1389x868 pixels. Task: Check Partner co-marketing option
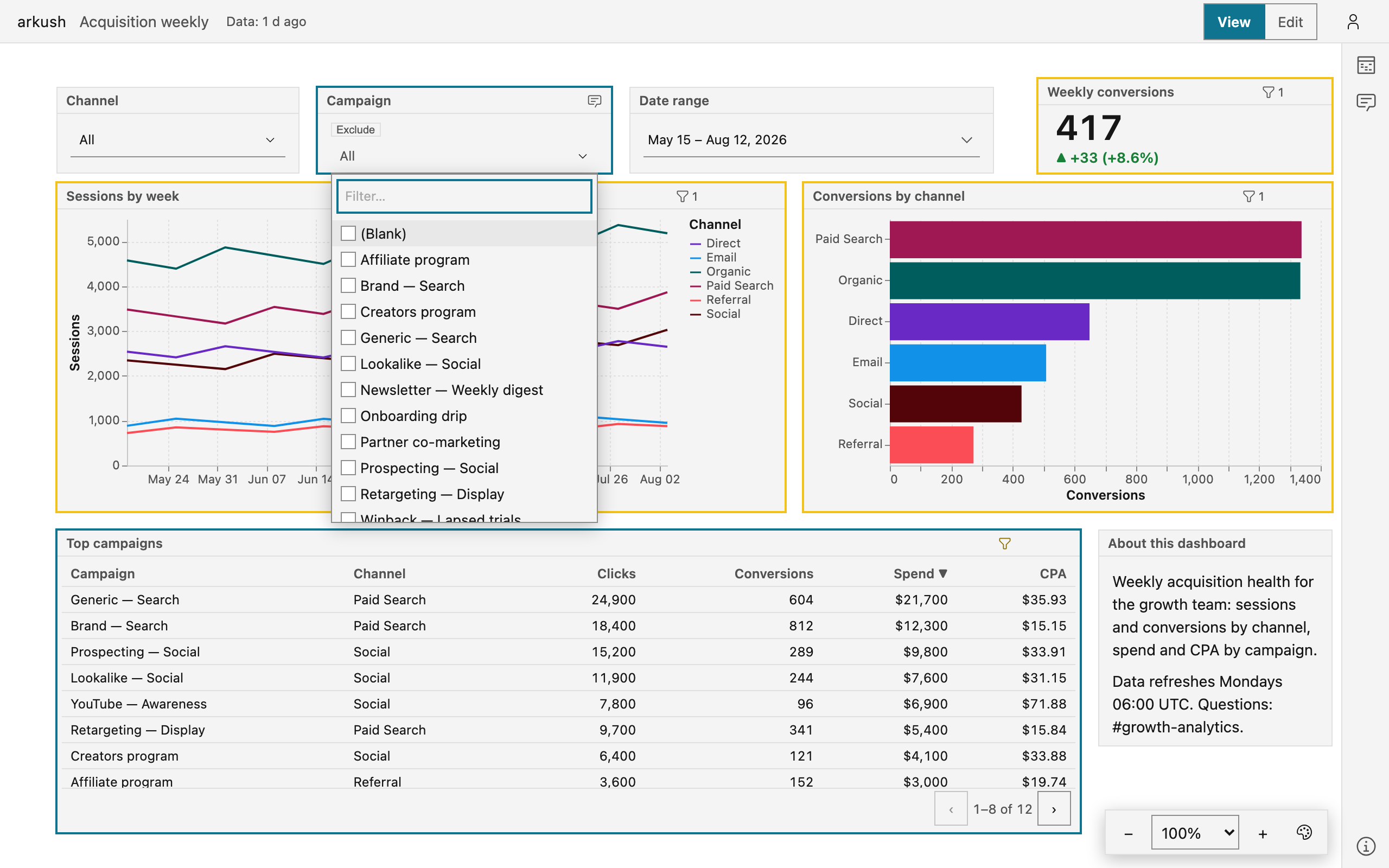click(x=348, y=442)
